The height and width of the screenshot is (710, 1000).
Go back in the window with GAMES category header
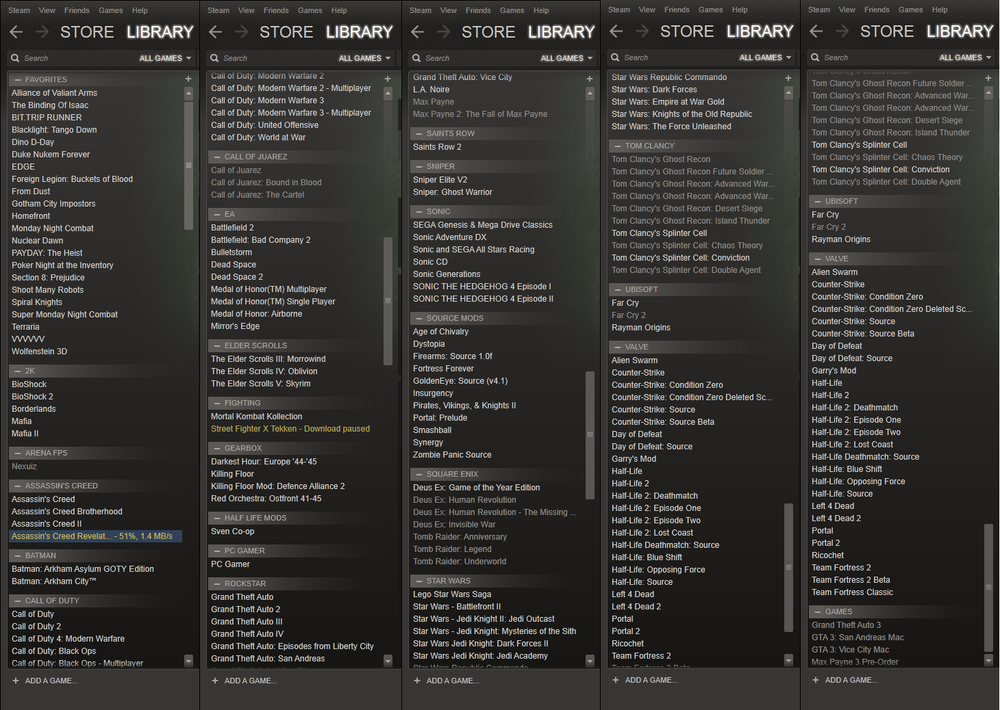point(816,31)
